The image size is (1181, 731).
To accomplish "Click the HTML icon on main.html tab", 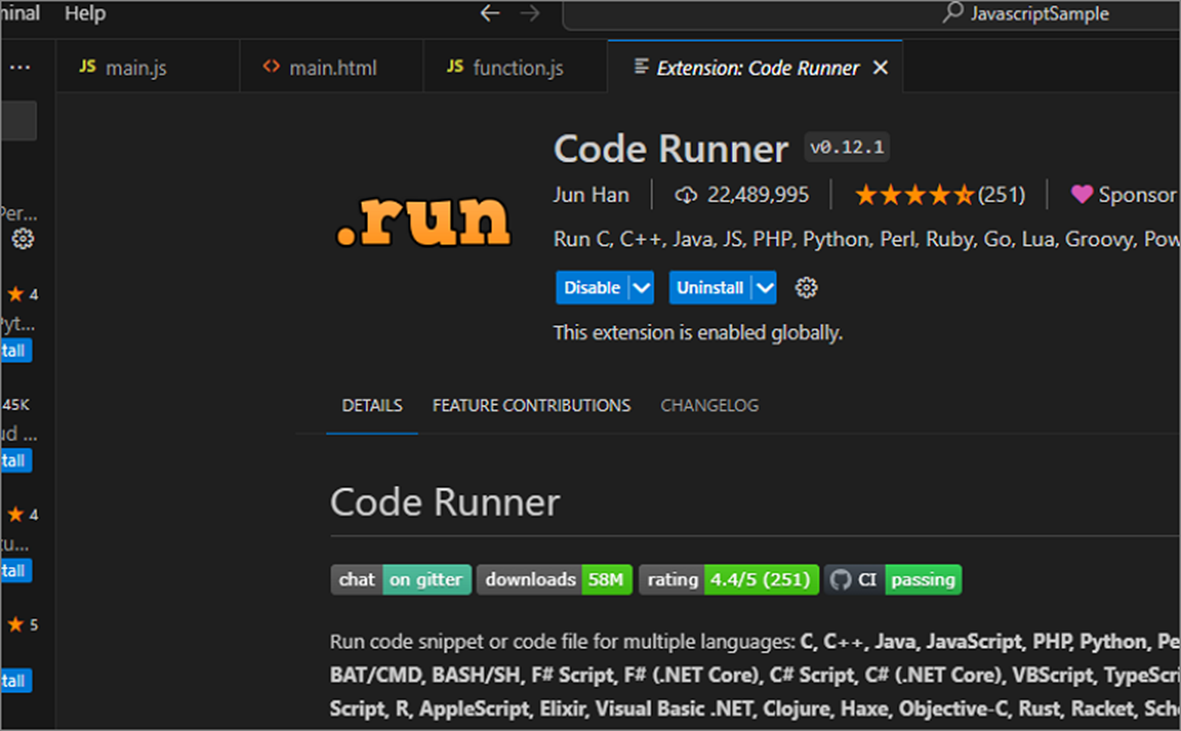I will 271,67.
